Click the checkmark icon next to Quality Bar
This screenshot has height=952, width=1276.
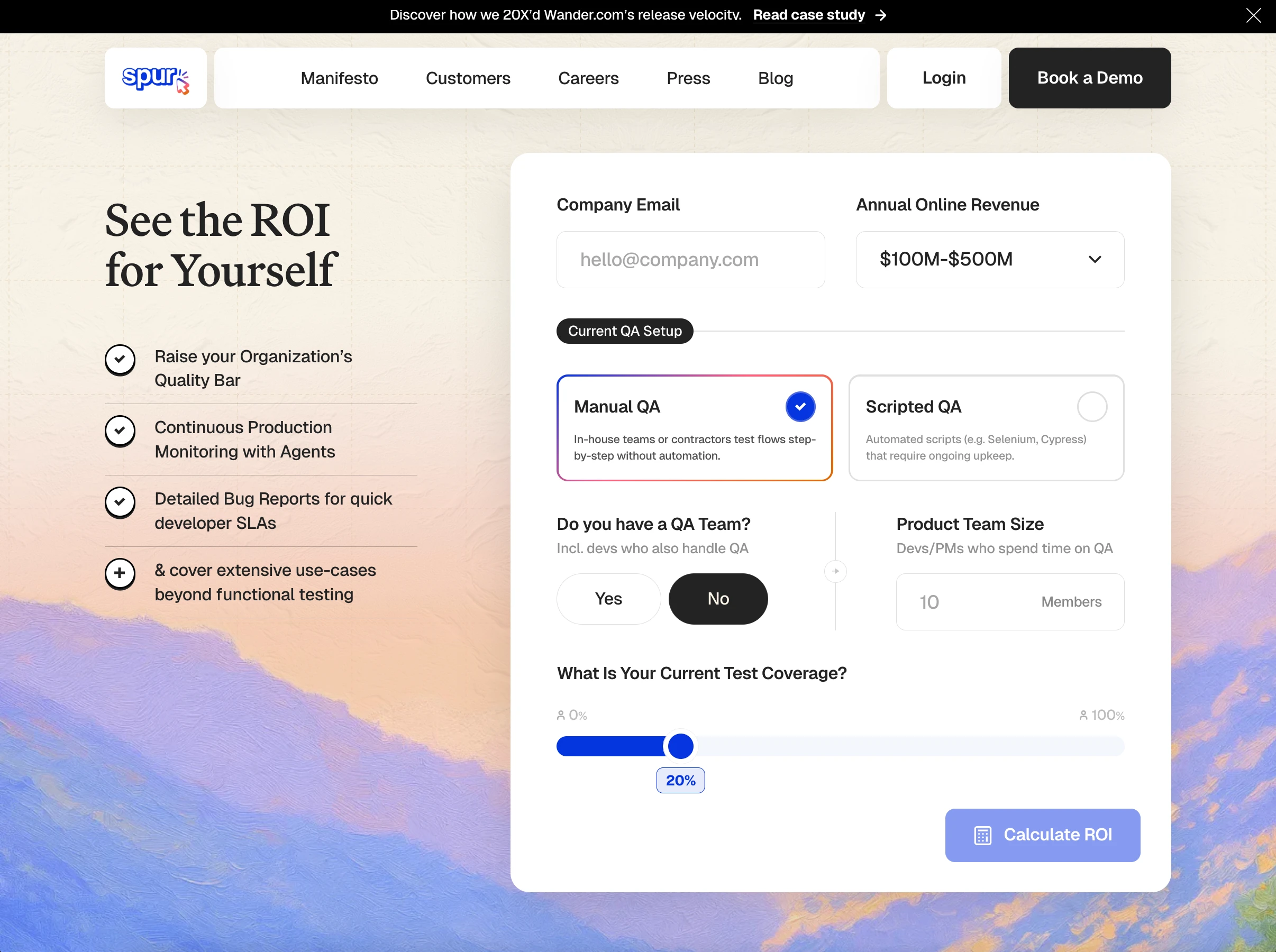120,359
